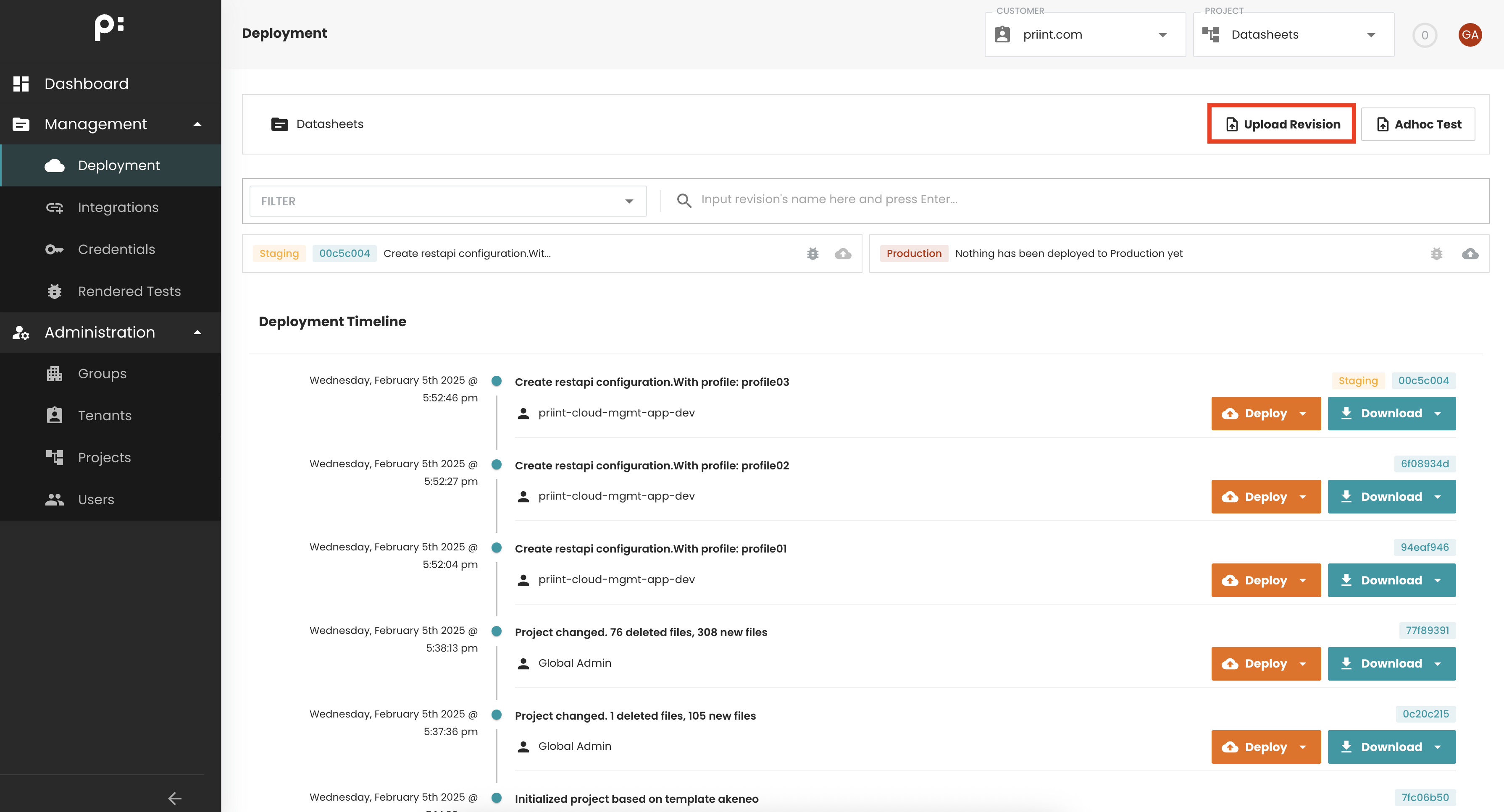Switch to the Tenants page
1504x812 pixels.
tap(105, 415)
